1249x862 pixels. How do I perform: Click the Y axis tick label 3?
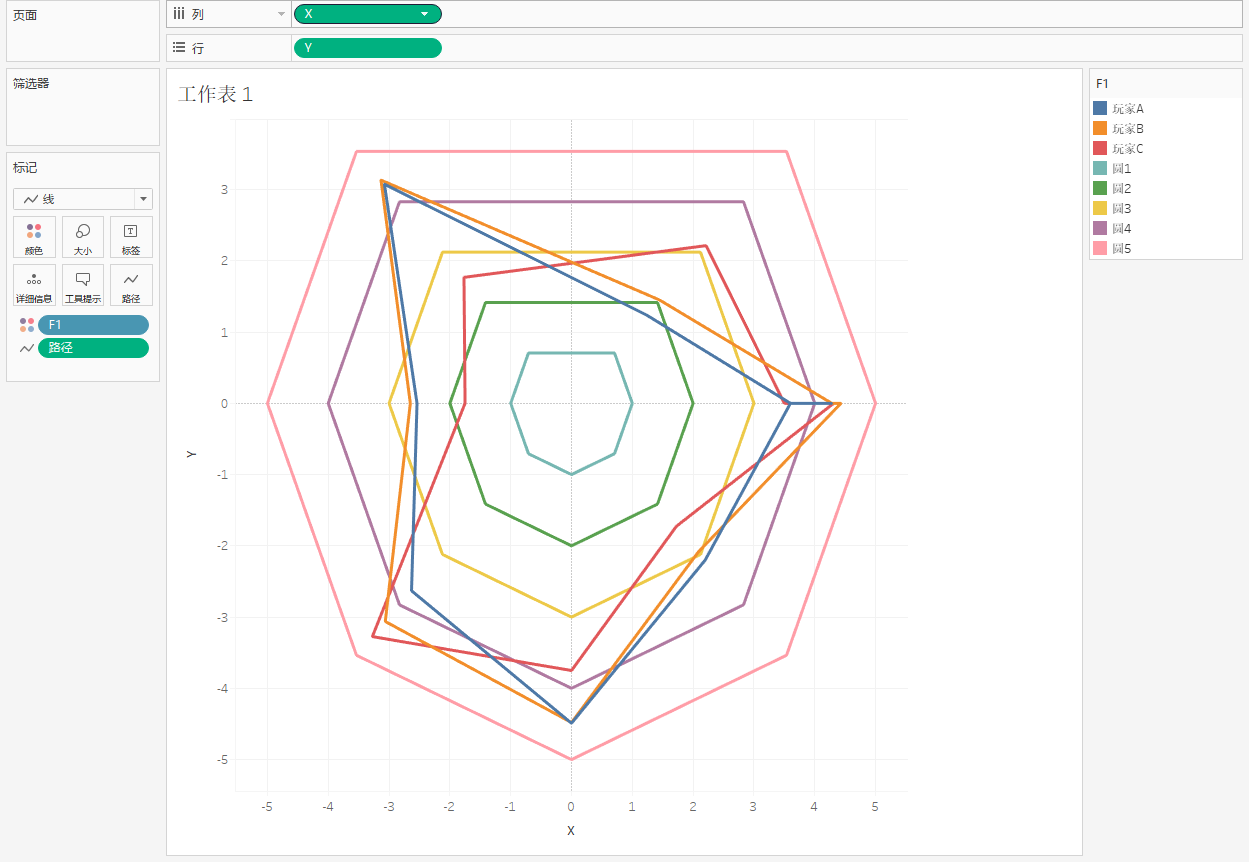point(225,189)
